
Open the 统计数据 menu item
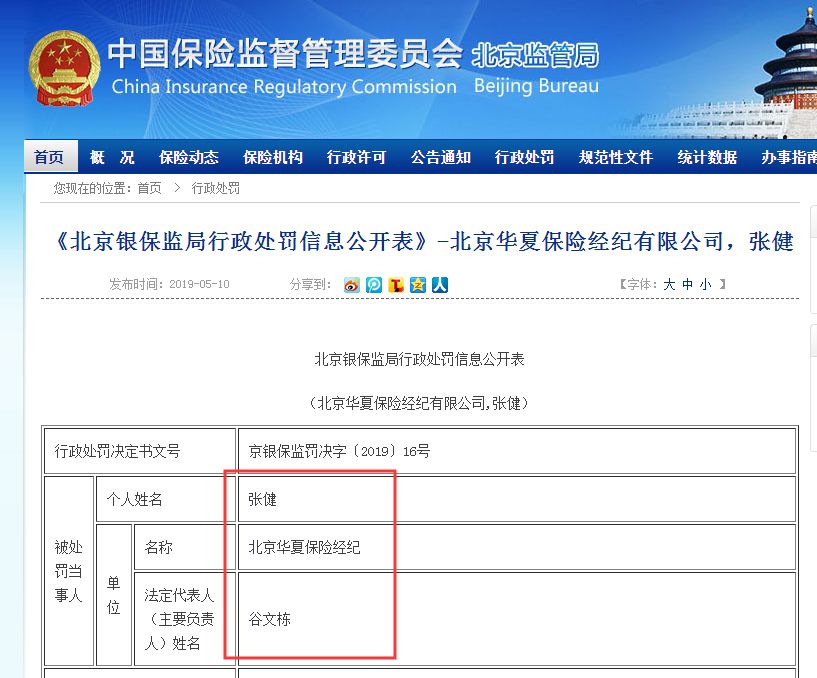pos(707,157)
